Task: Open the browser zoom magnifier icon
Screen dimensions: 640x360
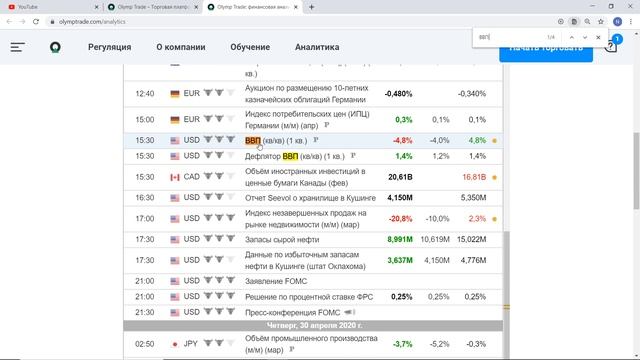Action: [x=587, y=22]
